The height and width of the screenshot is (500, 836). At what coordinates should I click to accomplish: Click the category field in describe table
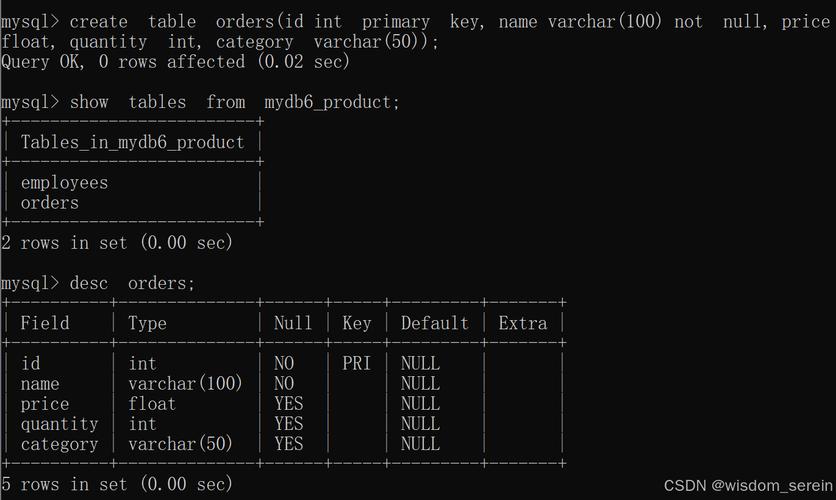coord(59,444)
